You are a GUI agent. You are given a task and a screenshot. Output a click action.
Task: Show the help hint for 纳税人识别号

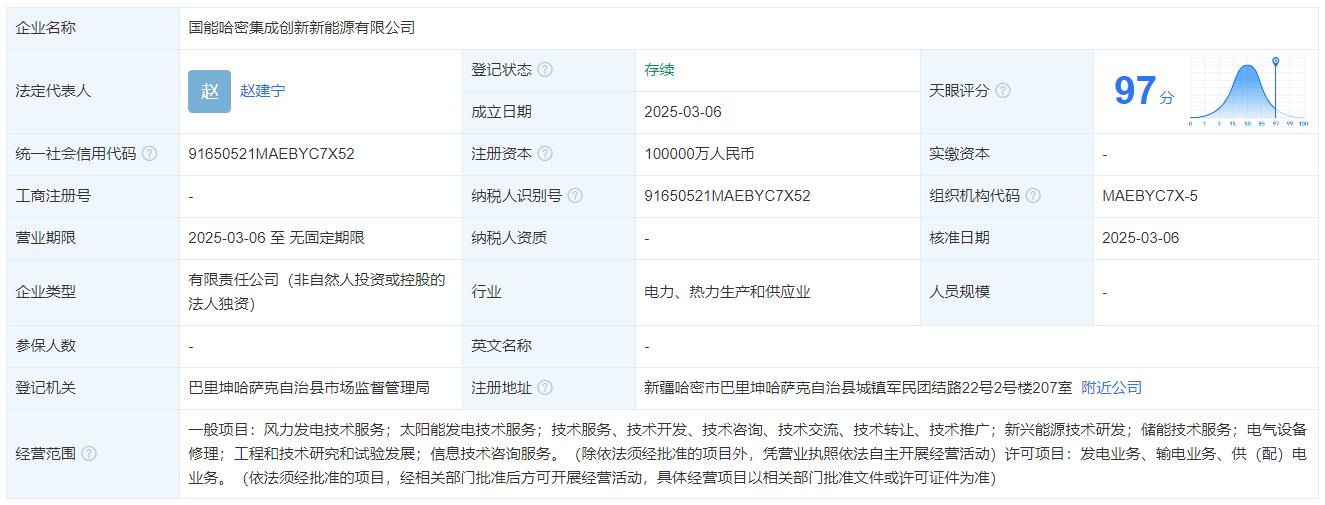point(575,196)
